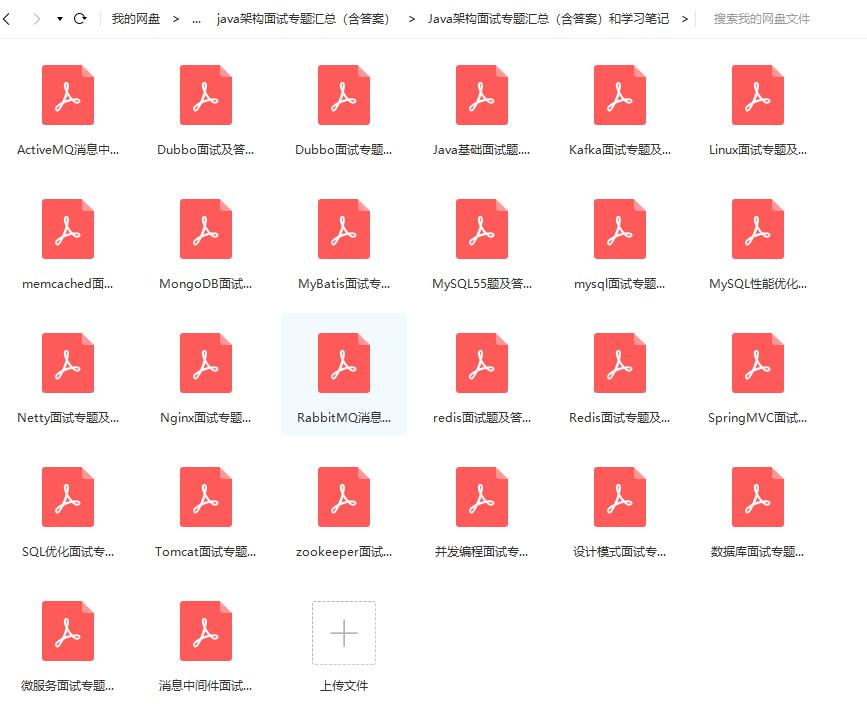Select the Redis面试专题及... PDF icon
The image size is (867, 718).
tap(620, 363)
